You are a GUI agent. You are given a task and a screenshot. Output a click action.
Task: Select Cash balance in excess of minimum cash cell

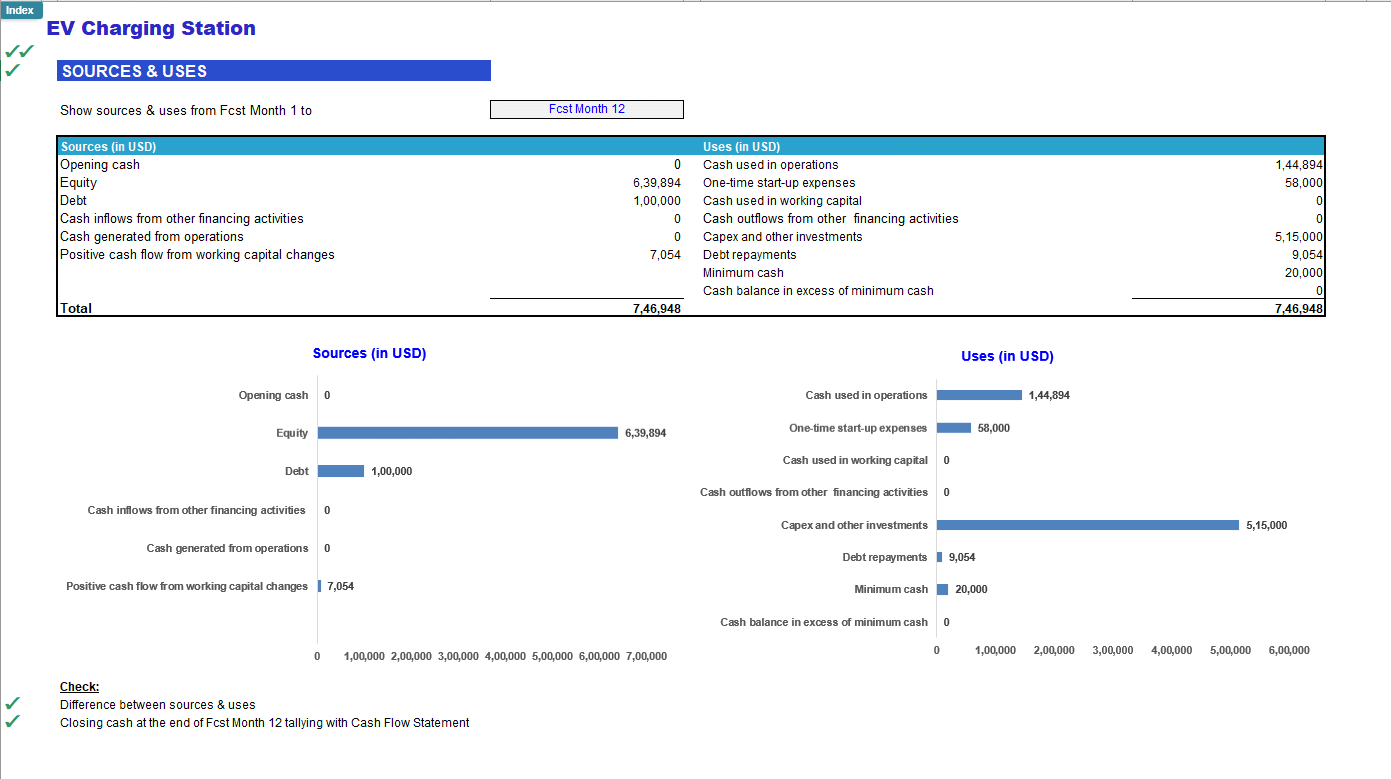818,291
